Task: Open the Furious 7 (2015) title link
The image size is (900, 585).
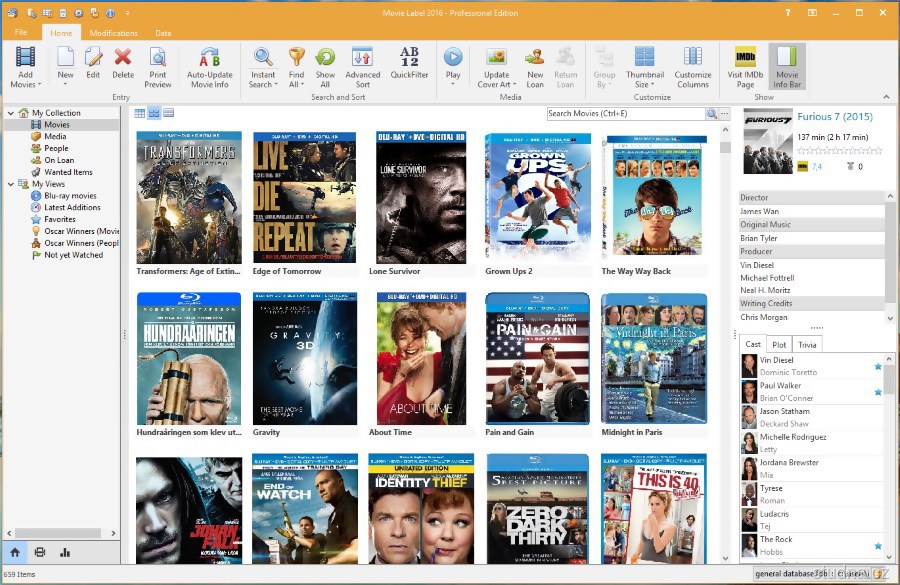Action: [835, 117]
